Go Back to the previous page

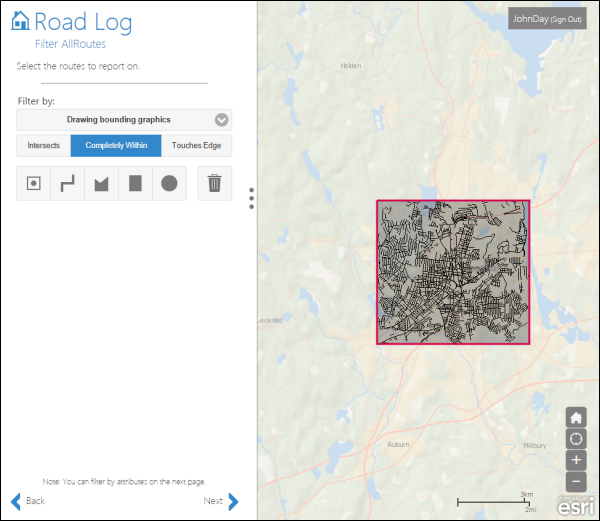click(x=28, y=501)
